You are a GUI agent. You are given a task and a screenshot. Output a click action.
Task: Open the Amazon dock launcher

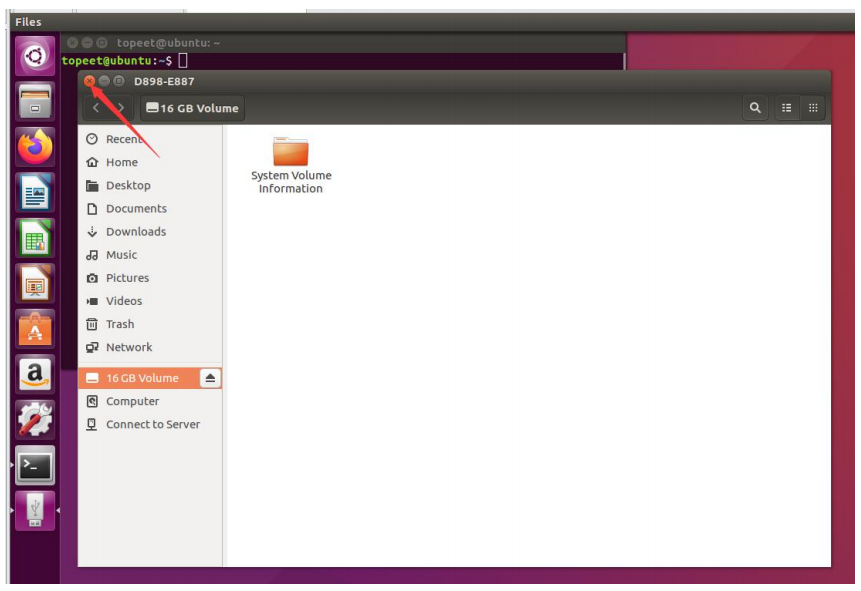pyautogui.click(x=35, y=375)
